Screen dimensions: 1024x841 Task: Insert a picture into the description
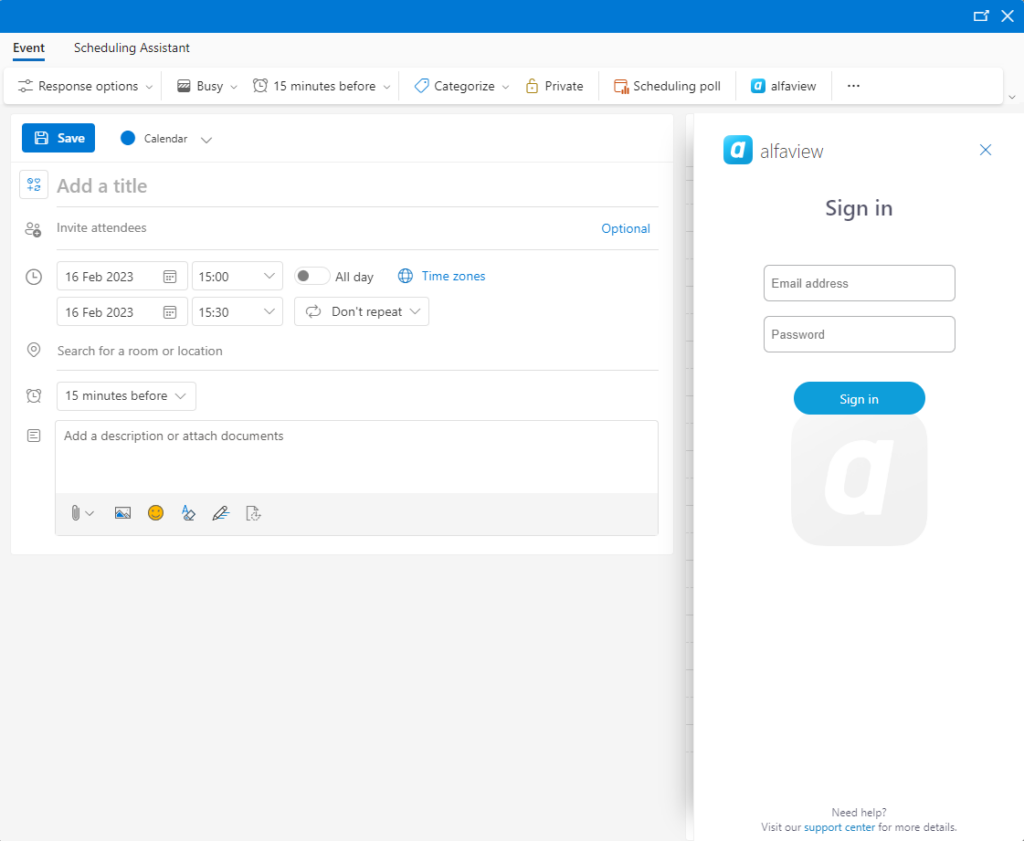pyautogui.click(x=122, y=513)
